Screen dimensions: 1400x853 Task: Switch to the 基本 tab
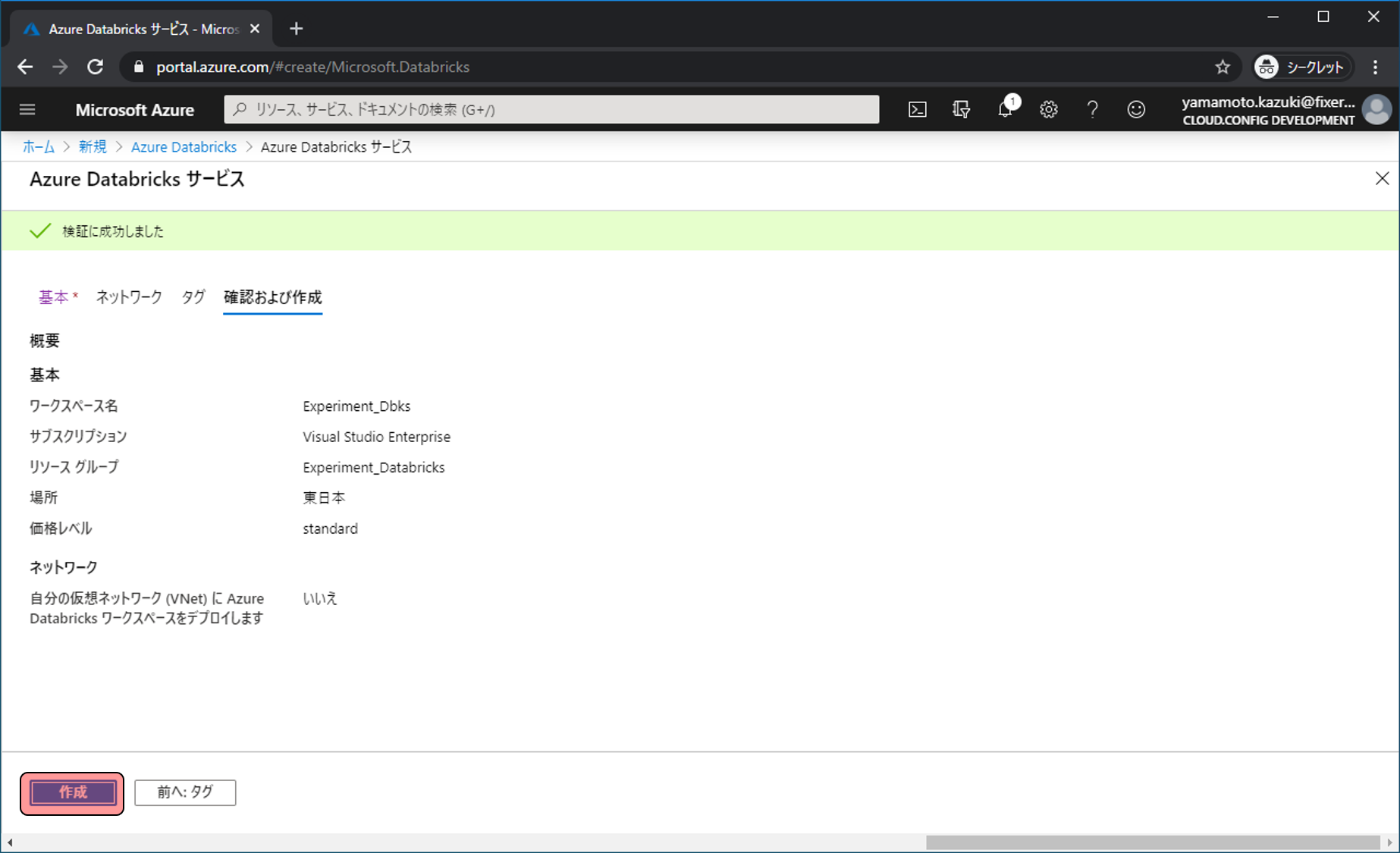[x=54, y=297]
